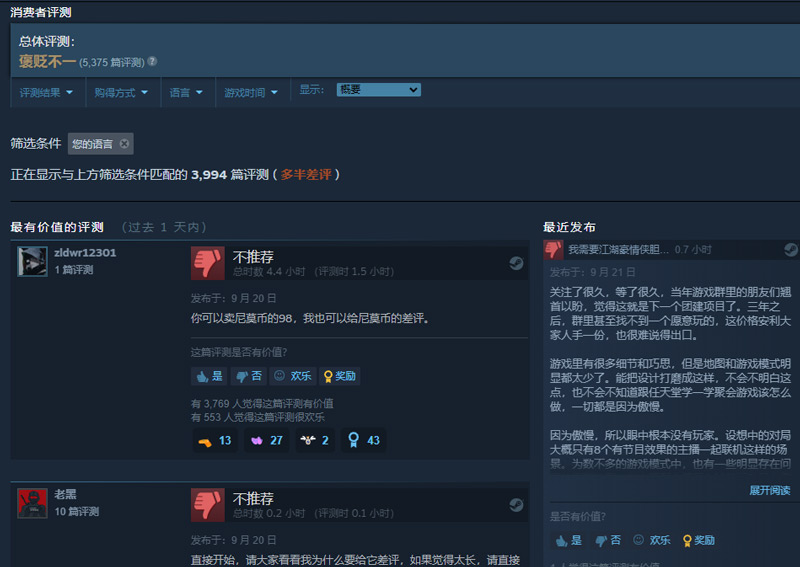Click 不推荐 heading on zldwr12301's review

(253, 257)
